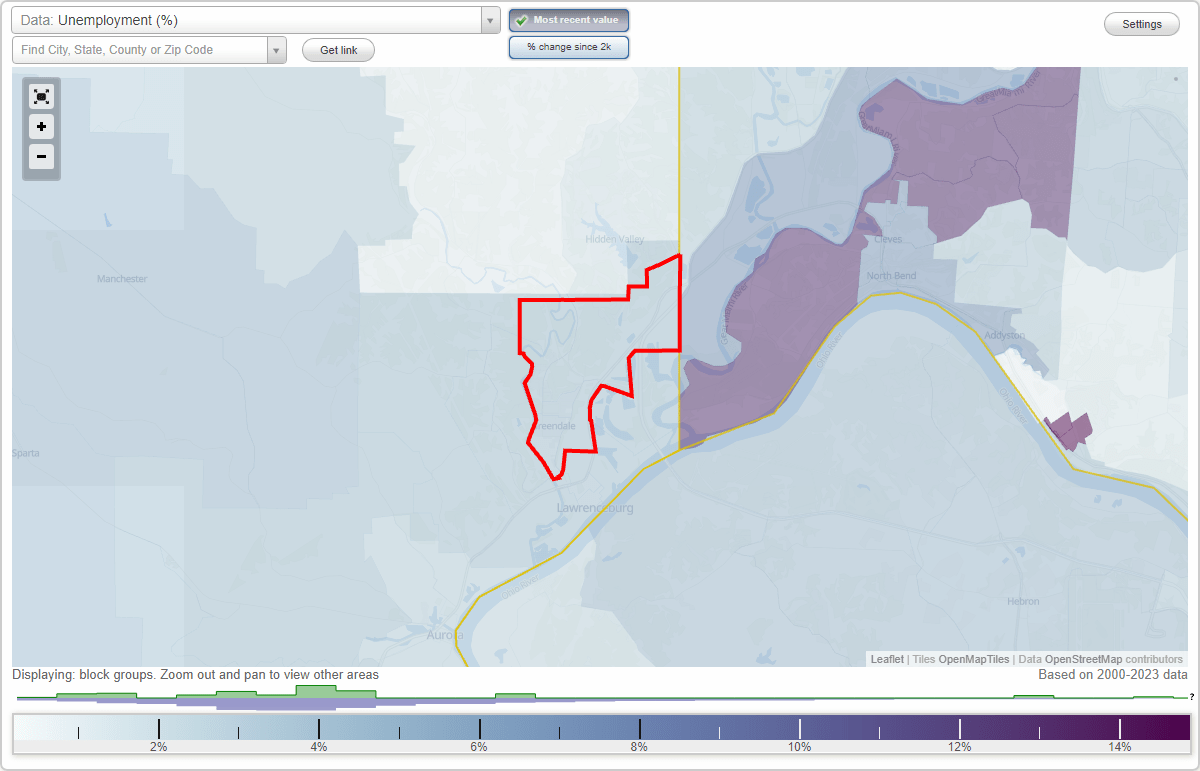Open the help question mark beside the histogram
This screenshot has height=771, width=1200.
[x=1192, y=698]
